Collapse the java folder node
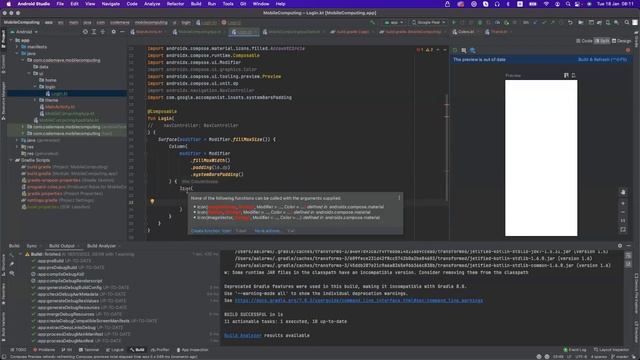The image size is (640, 360). click(x=17, y=53)
